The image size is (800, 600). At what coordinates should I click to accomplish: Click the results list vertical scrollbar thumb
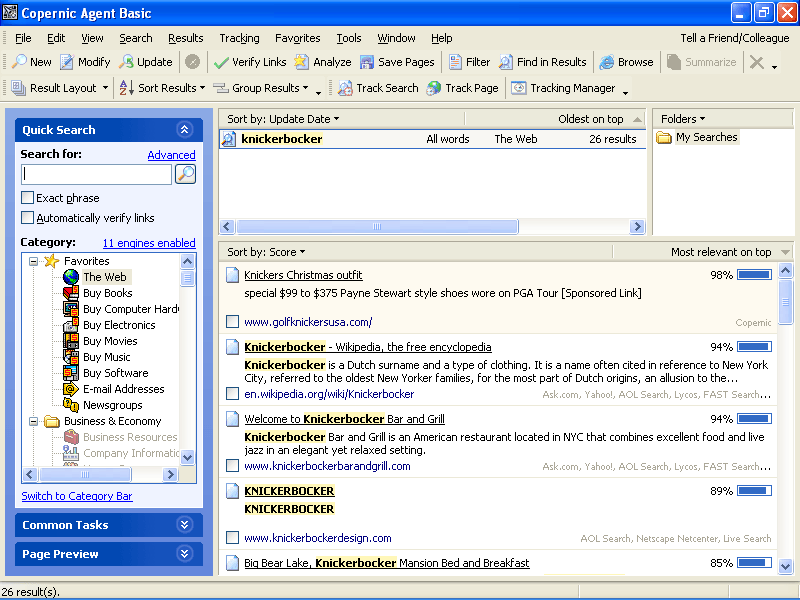coord(786,302)
